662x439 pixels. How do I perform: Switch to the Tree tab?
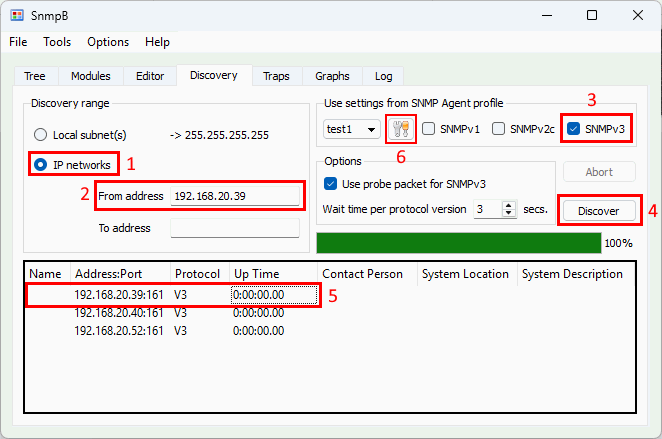35,76
